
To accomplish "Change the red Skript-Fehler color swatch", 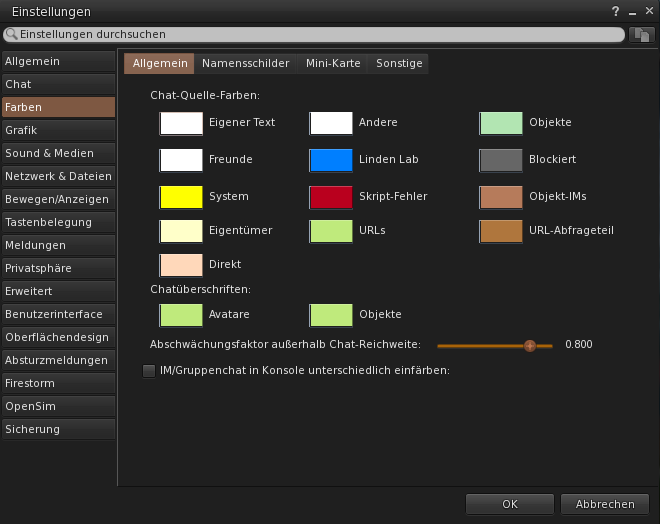I will point(331,196).
